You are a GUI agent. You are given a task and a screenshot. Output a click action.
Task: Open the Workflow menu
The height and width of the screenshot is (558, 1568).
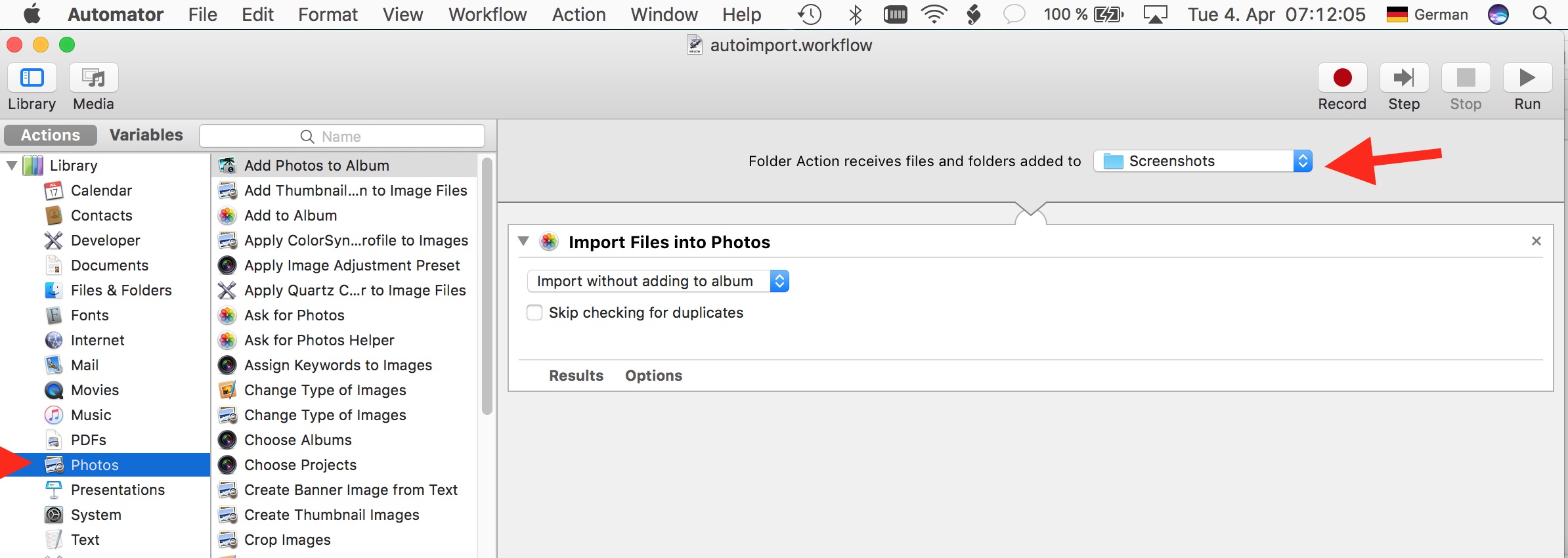pos(487,14)
